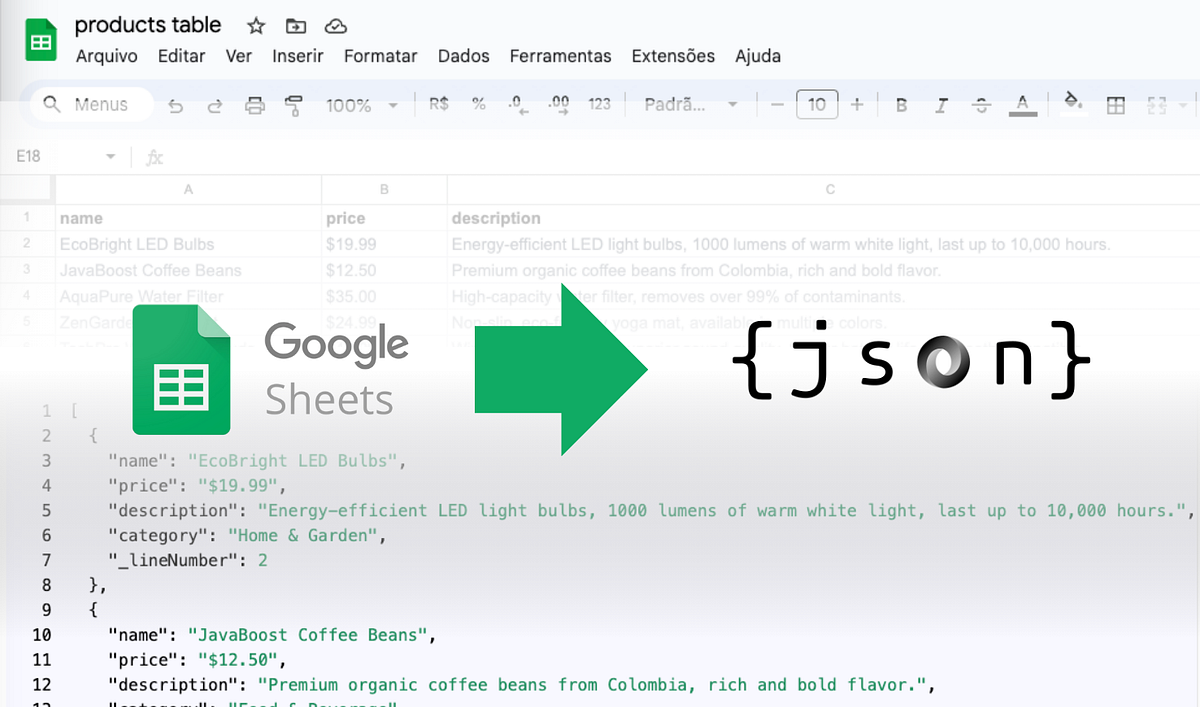Open the Borders icon
Viewport: 1200px width, 707px height.
click(x=1115, y=104)
